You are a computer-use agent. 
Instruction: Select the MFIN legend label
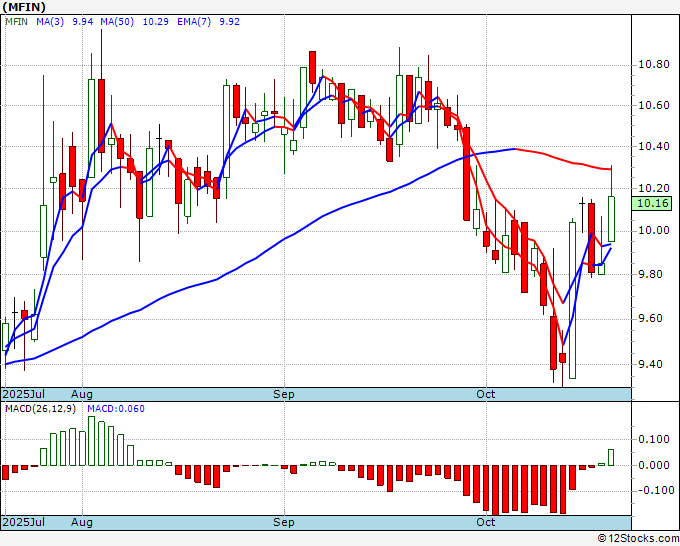[x=16, y=22]
